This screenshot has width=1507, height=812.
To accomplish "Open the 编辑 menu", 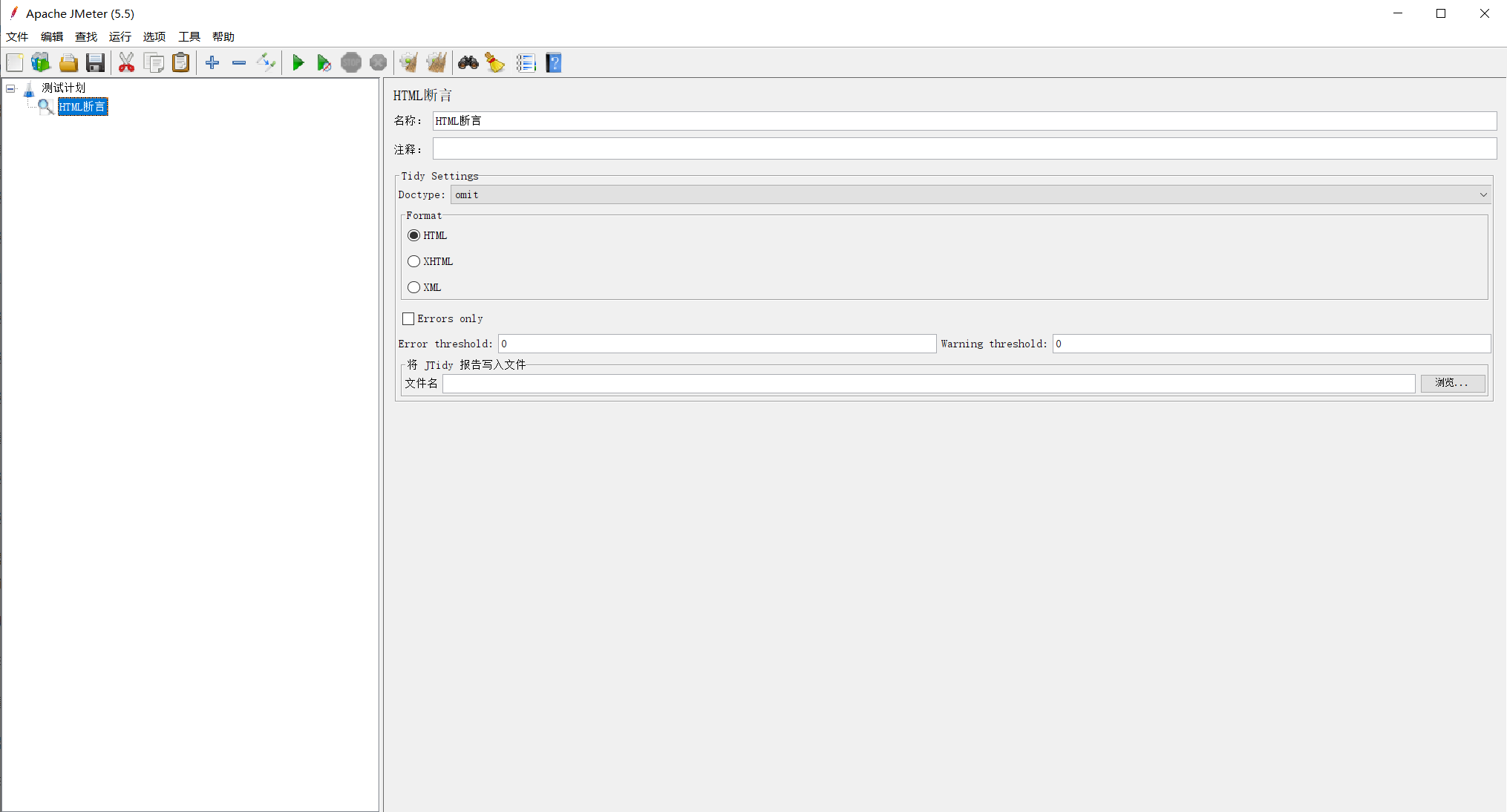I will [x=52, y=36].
